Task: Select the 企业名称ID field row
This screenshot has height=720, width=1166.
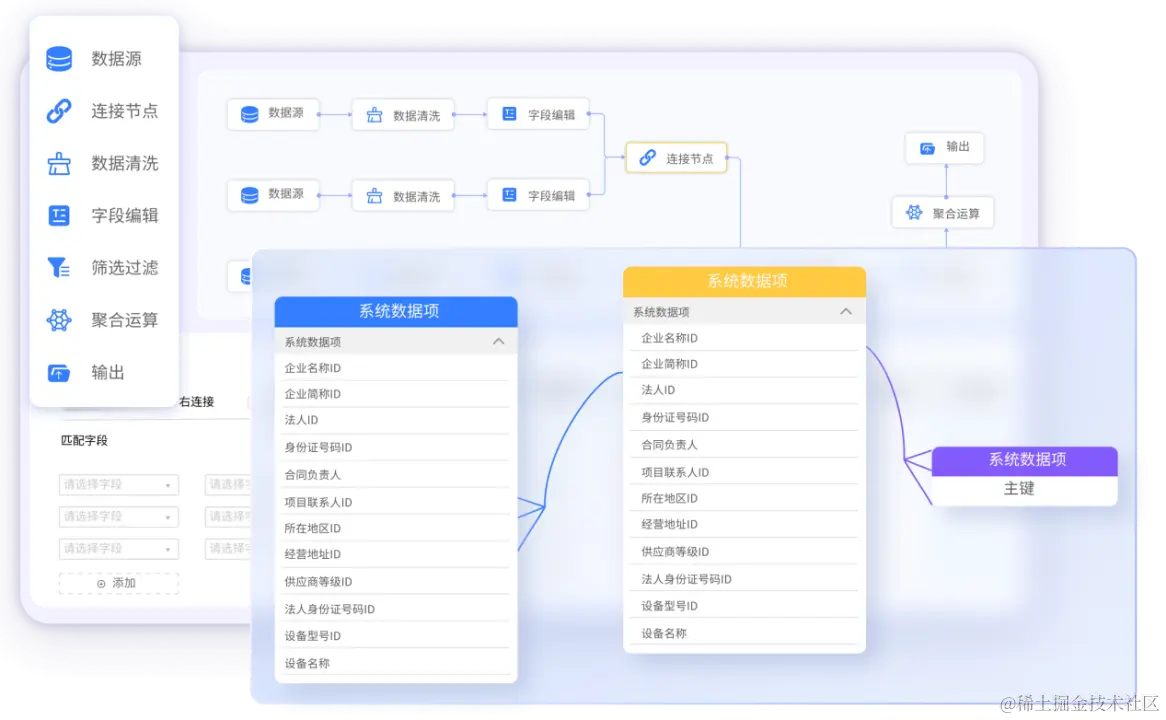Action: pyautogui.click(x=395, y=366)
